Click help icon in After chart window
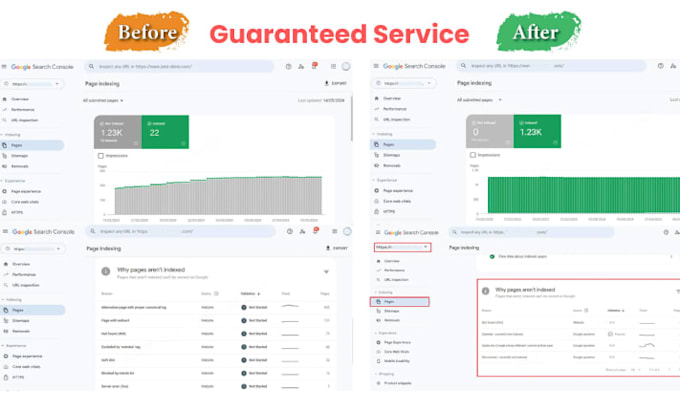Image resolution: width=680 pixels, height=411 pixels. click(660, 66)
